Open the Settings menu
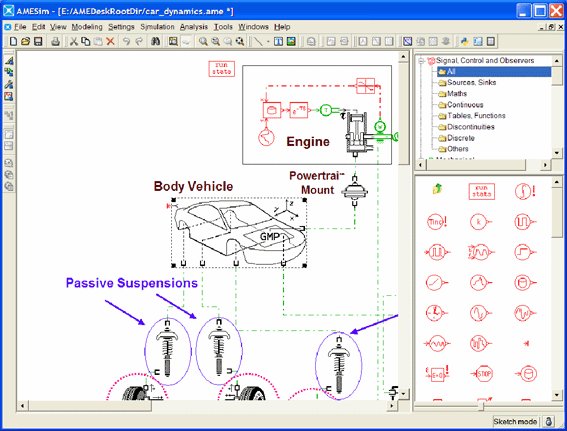567x431 pixels. (121, 27)
